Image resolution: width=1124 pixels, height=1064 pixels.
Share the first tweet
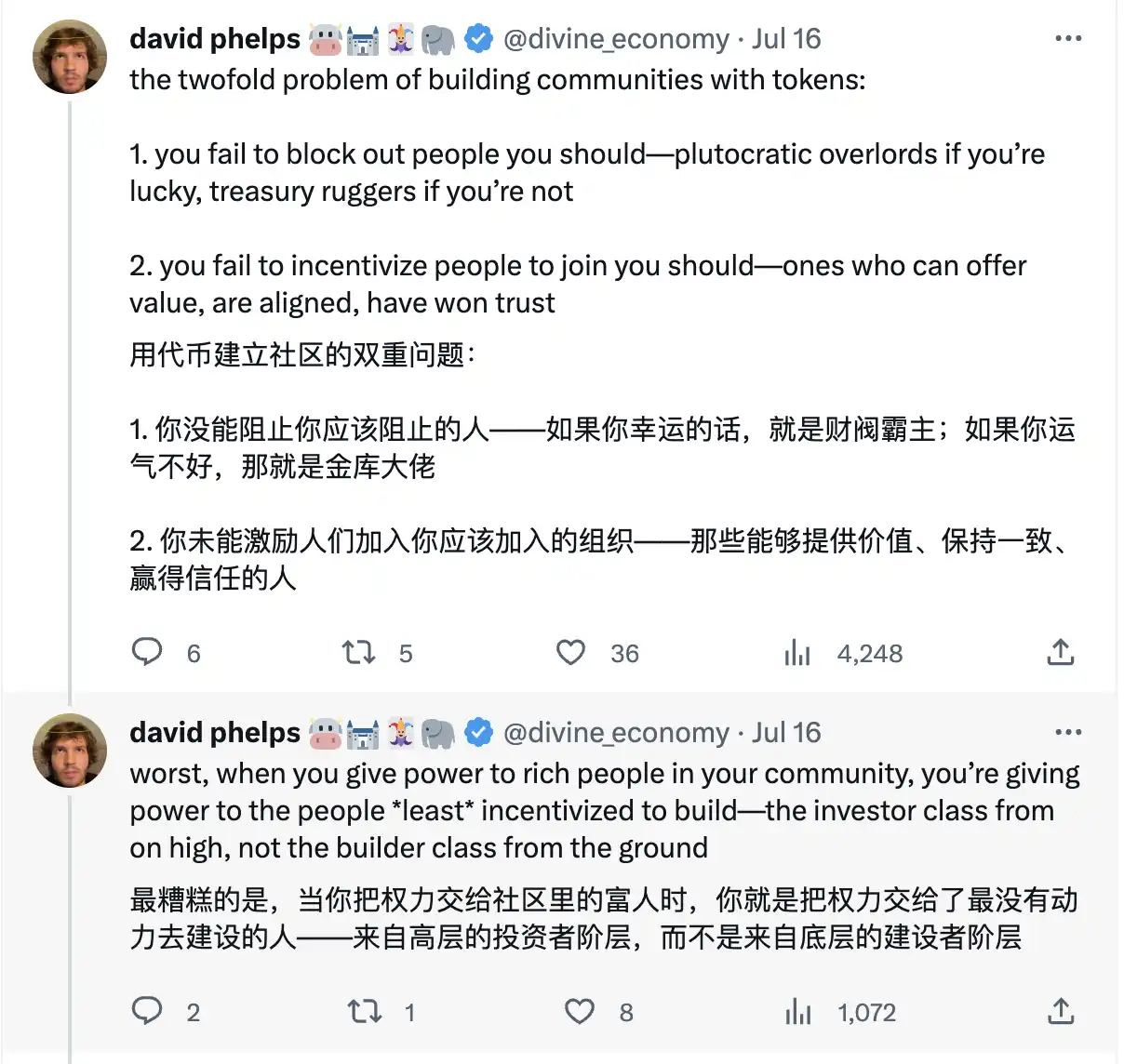tap(1060, 652)
